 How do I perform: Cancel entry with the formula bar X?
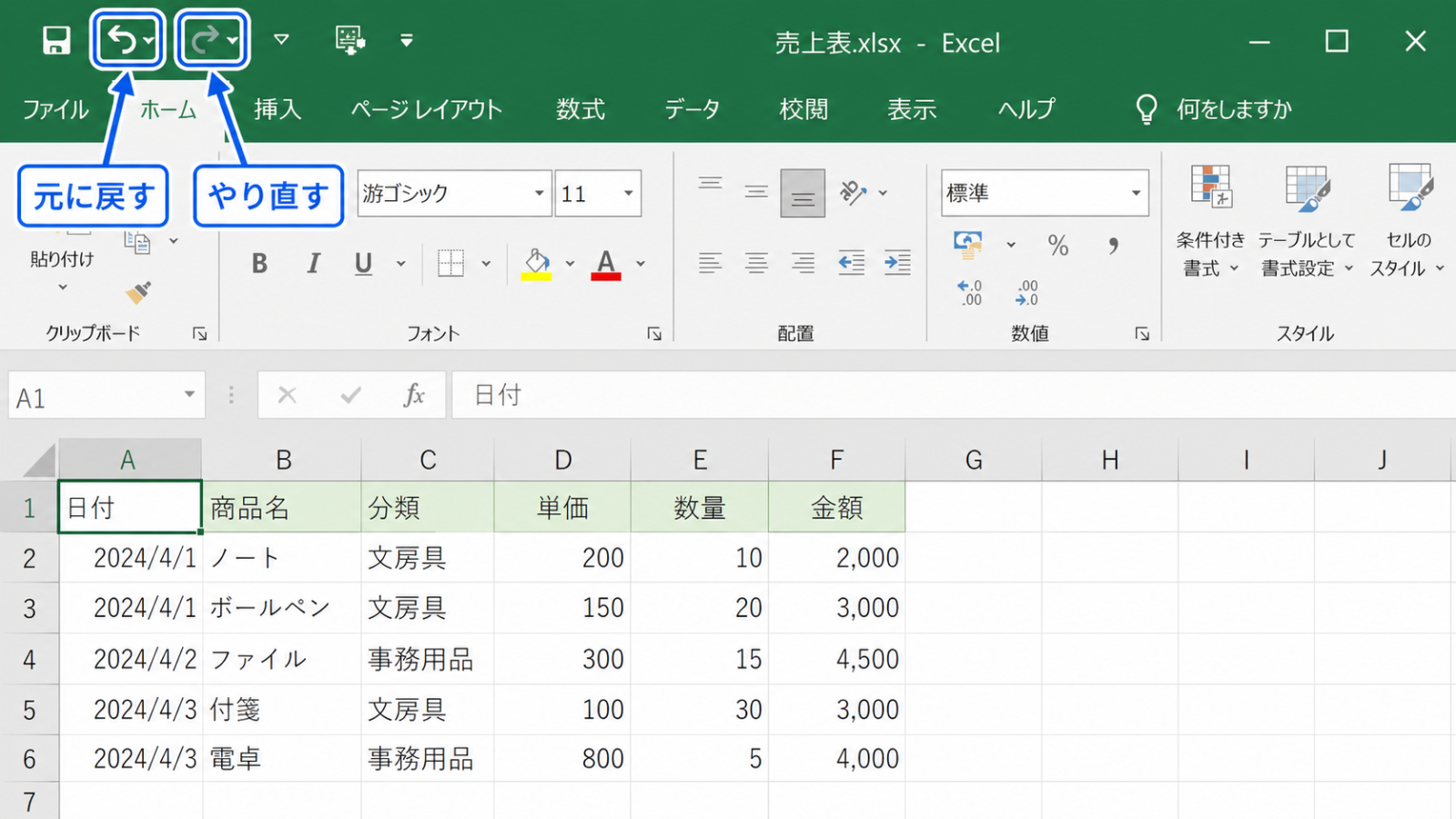click(x=287, y=395)
